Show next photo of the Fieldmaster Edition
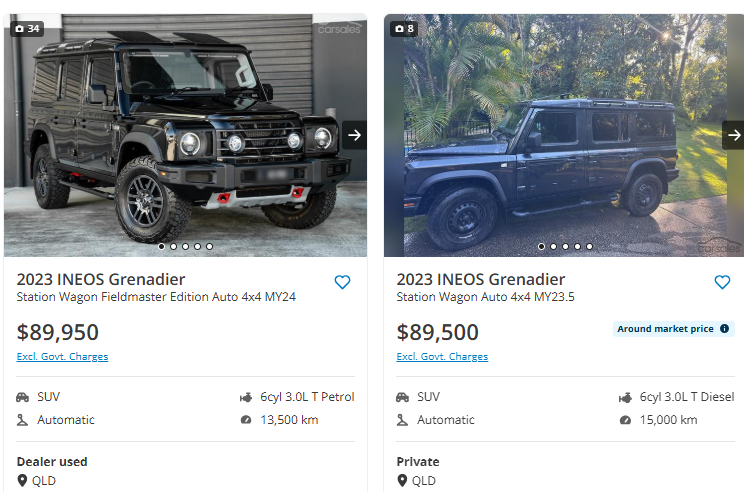The image size is (744, 492). 354,135
